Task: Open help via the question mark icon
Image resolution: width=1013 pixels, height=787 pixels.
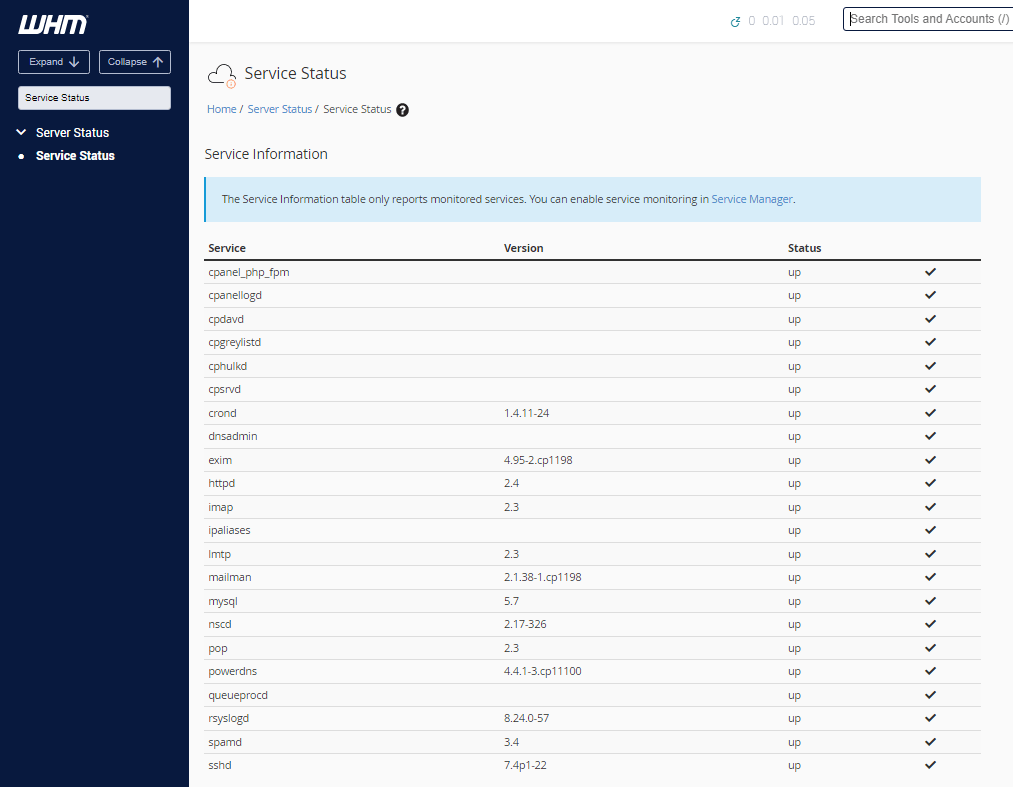Action: coord(402,109)
